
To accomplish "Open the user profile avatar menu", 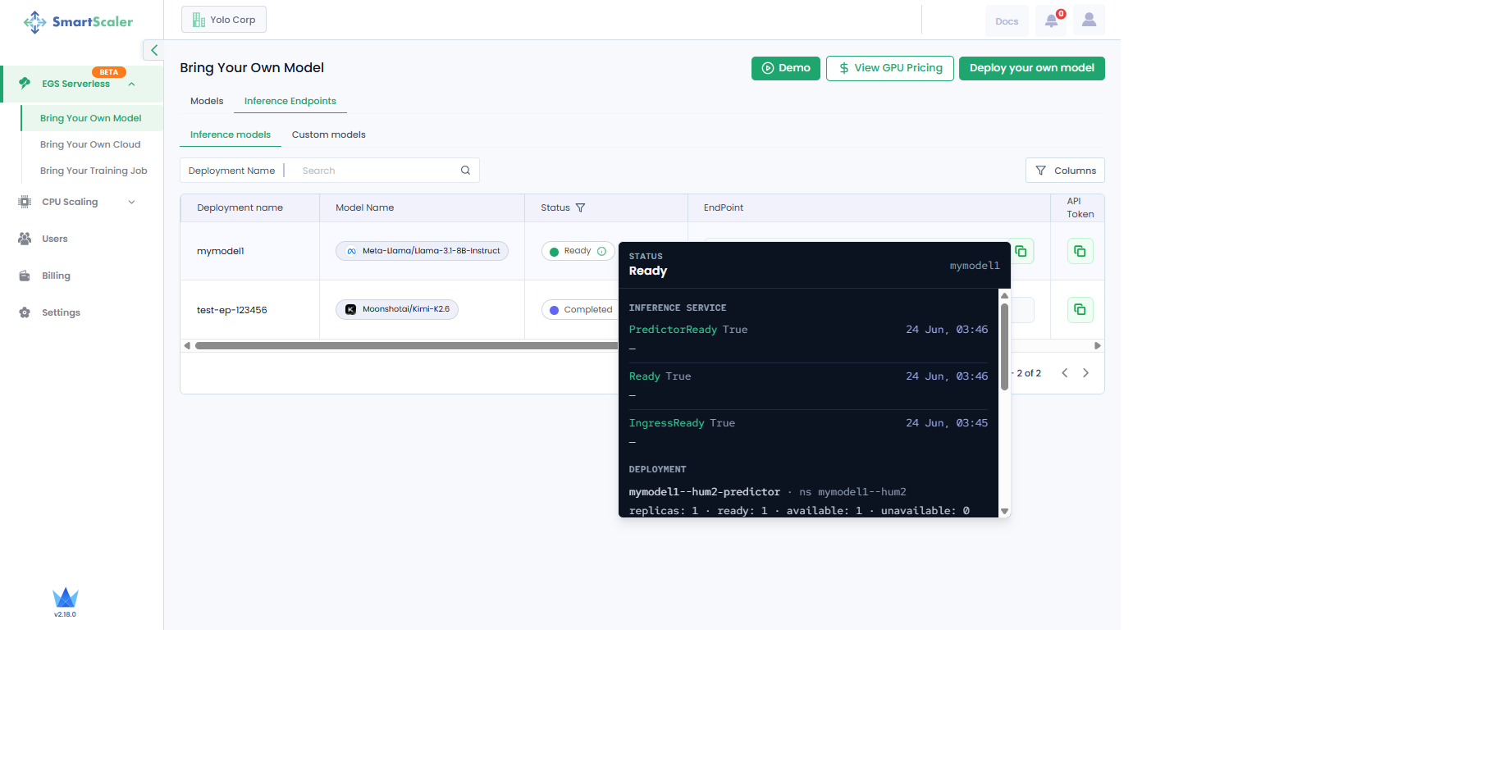I will [x=1089, y=21].
